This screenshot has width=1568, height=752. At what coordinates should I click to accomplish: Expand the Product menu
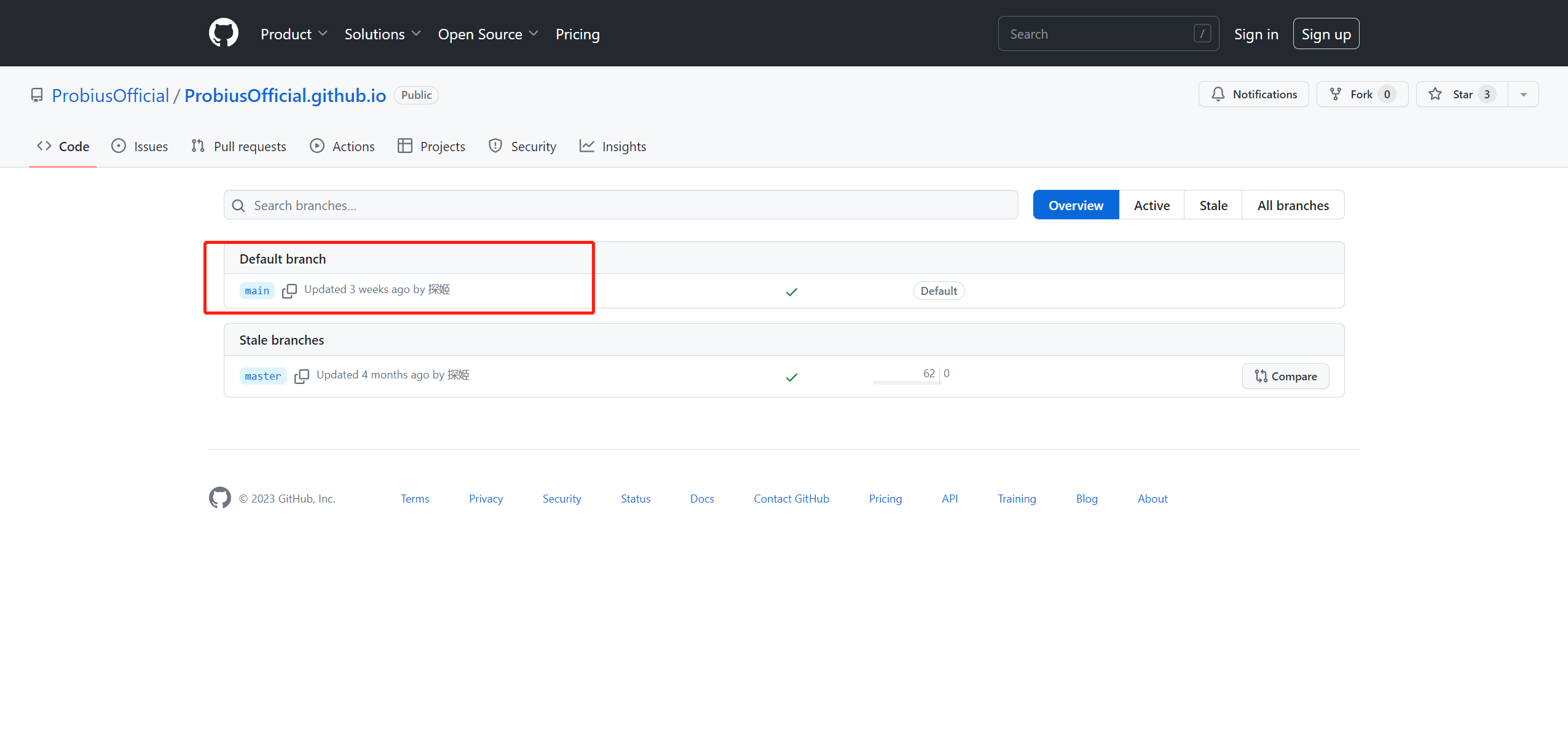[x=293, y=34]
